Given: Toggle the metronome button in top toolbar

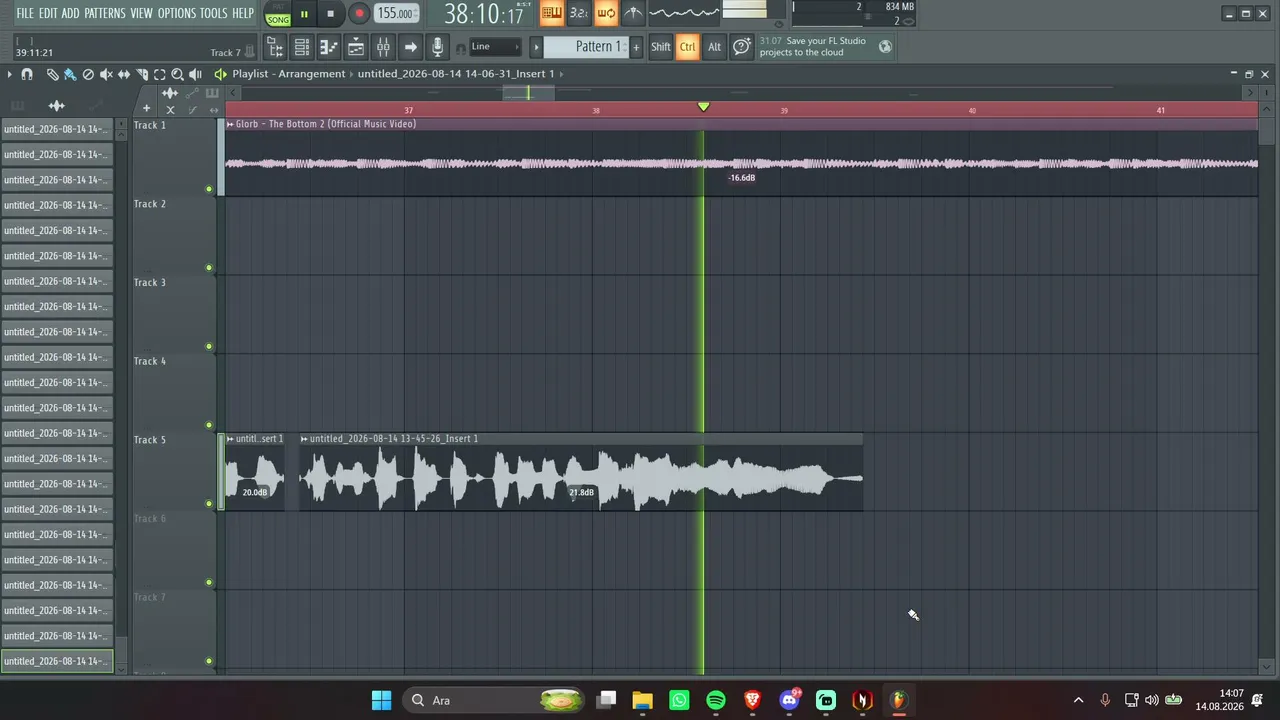Looking at the screenshot, I should point(633,13).
